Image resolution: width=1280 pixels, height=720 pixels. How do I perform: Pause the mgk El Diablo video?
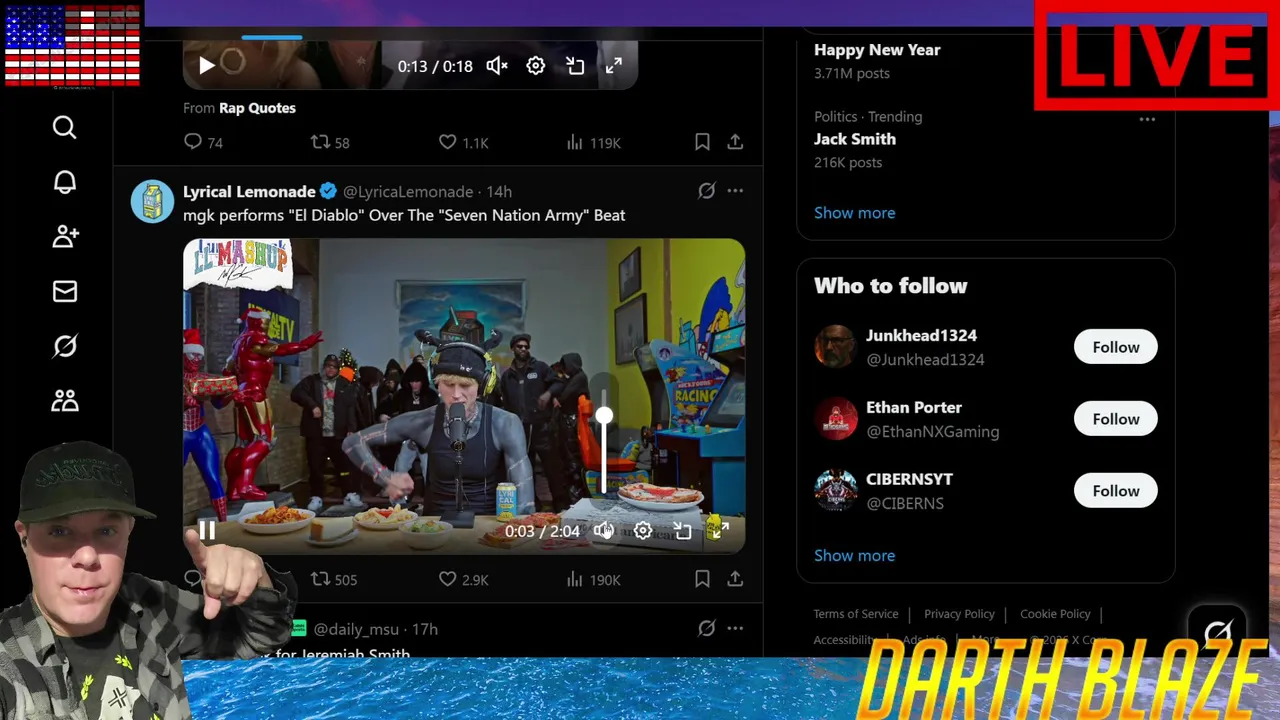(206, 531)
